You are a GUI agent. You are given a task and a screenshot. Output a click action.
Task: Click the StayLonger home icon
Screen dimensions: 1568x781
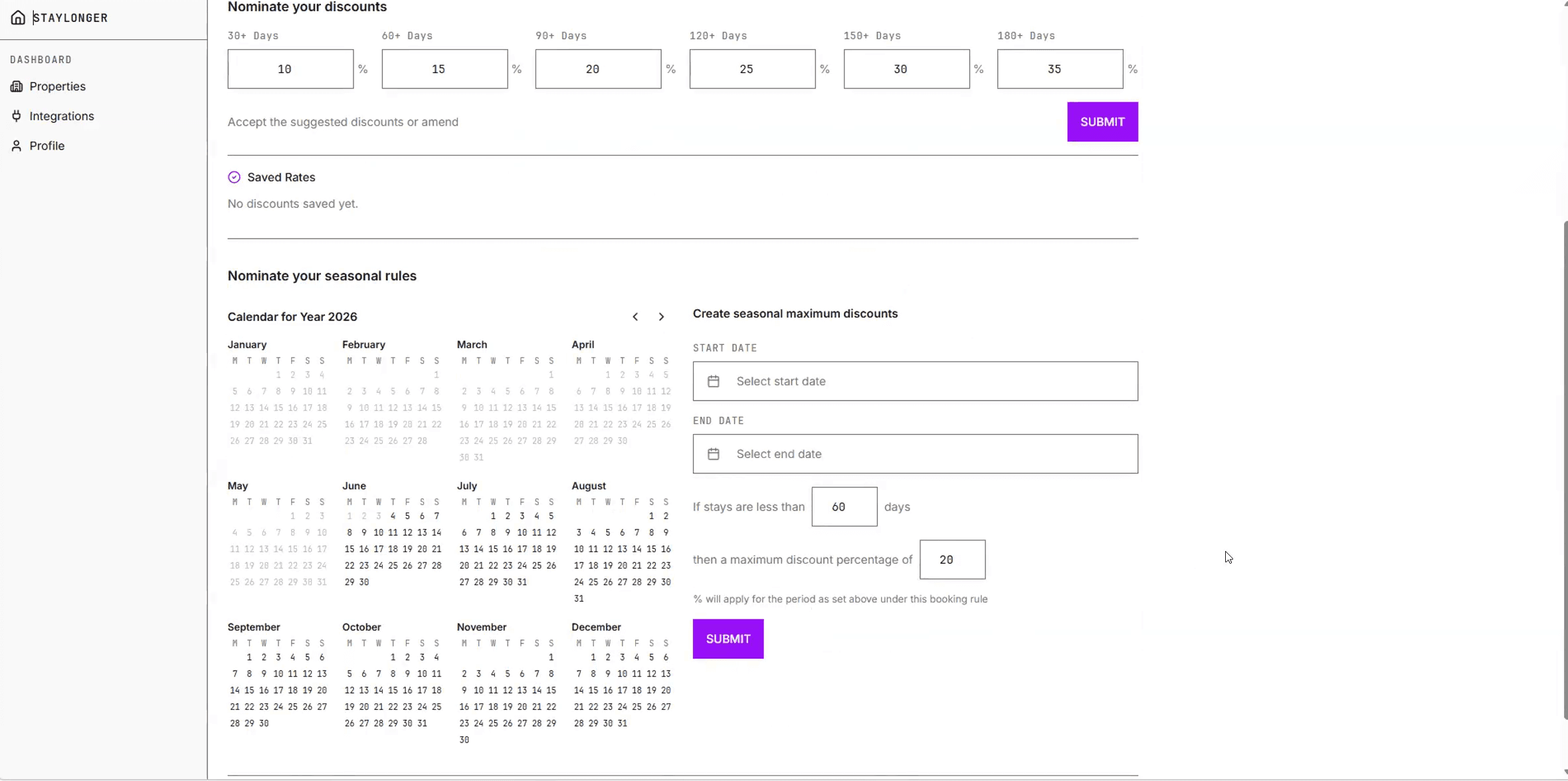(18, 17)
